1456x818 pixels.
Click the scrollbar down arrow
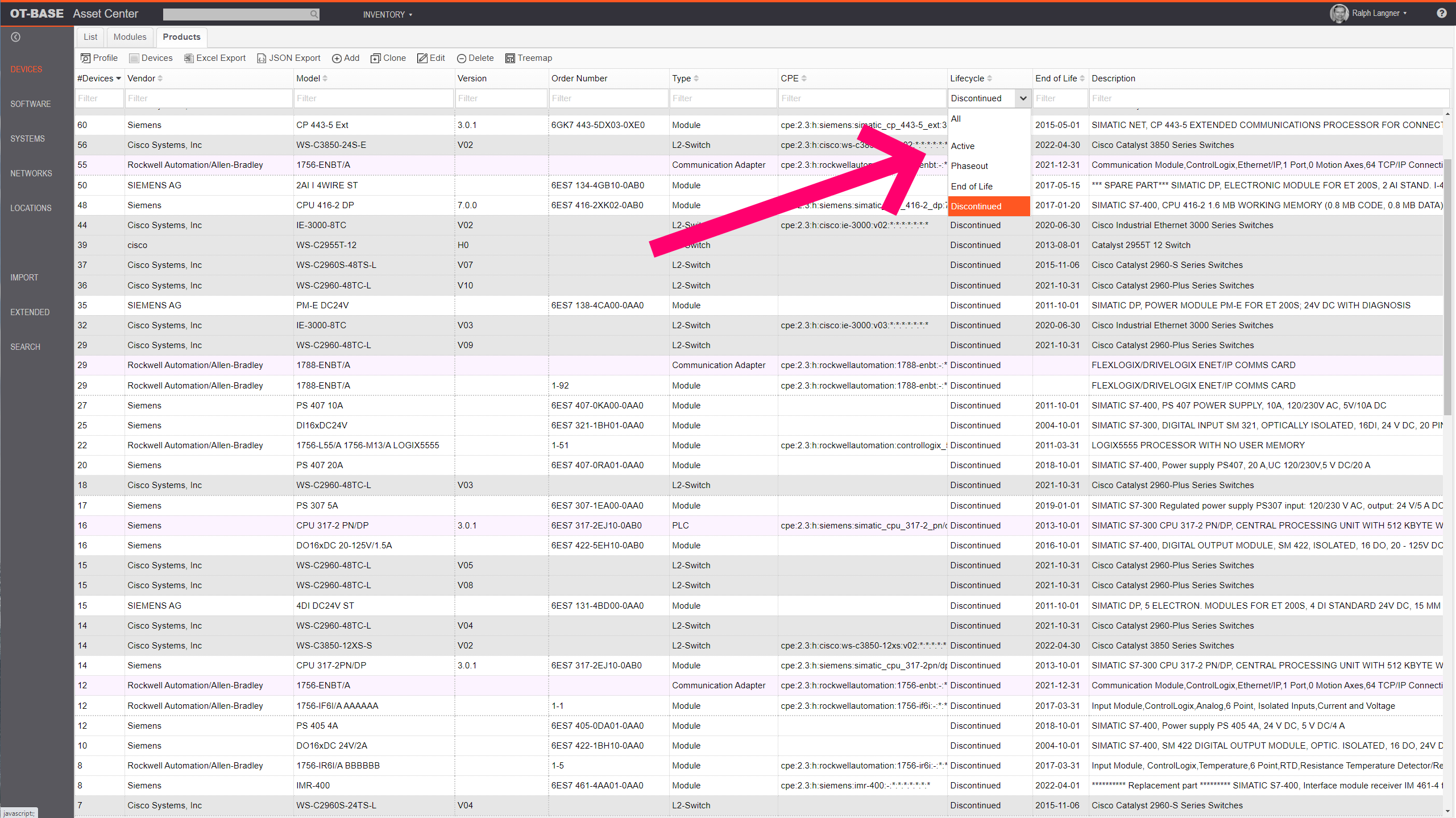click(1448, 811)
